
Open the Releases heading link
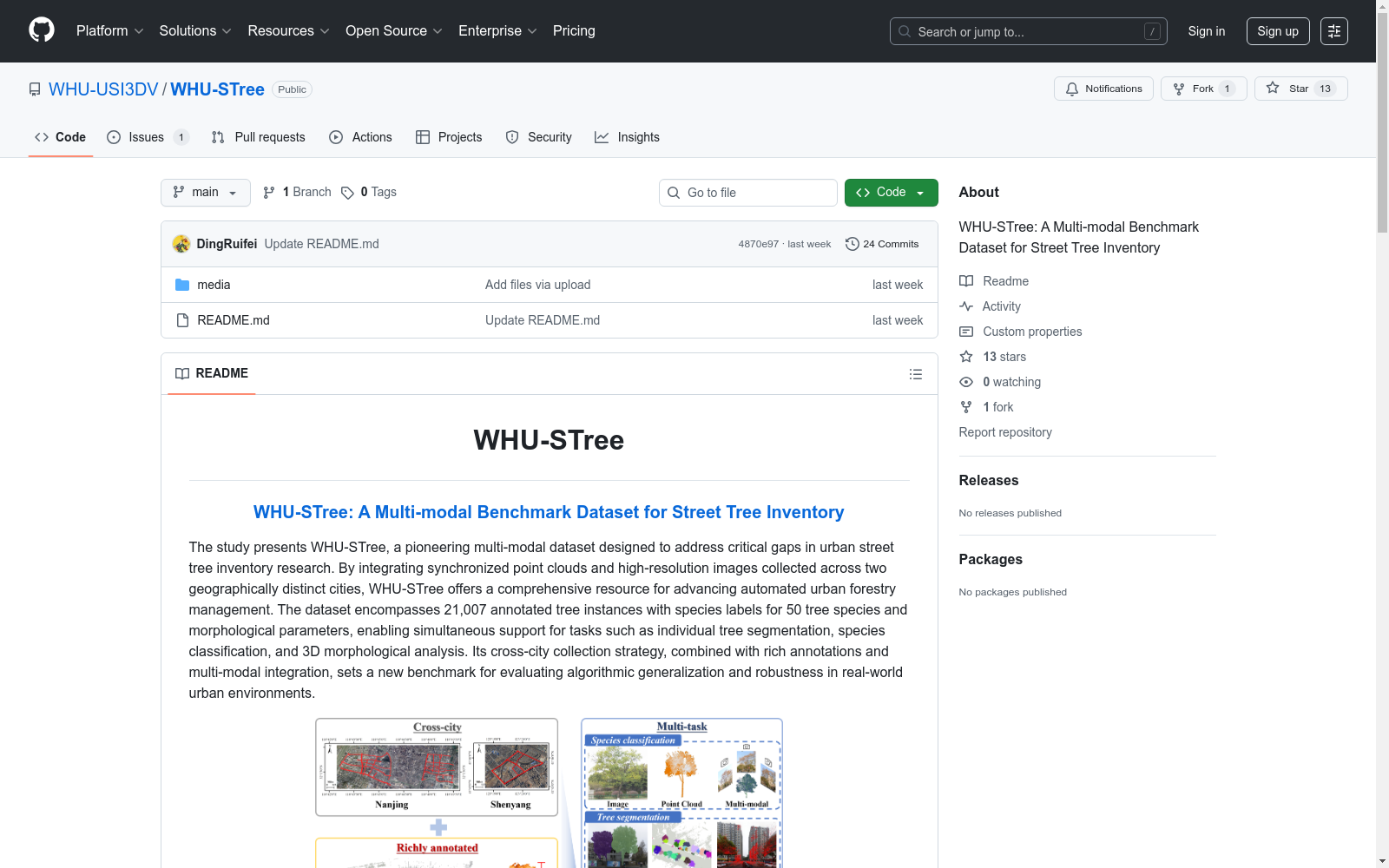click(x=989, y=481)
